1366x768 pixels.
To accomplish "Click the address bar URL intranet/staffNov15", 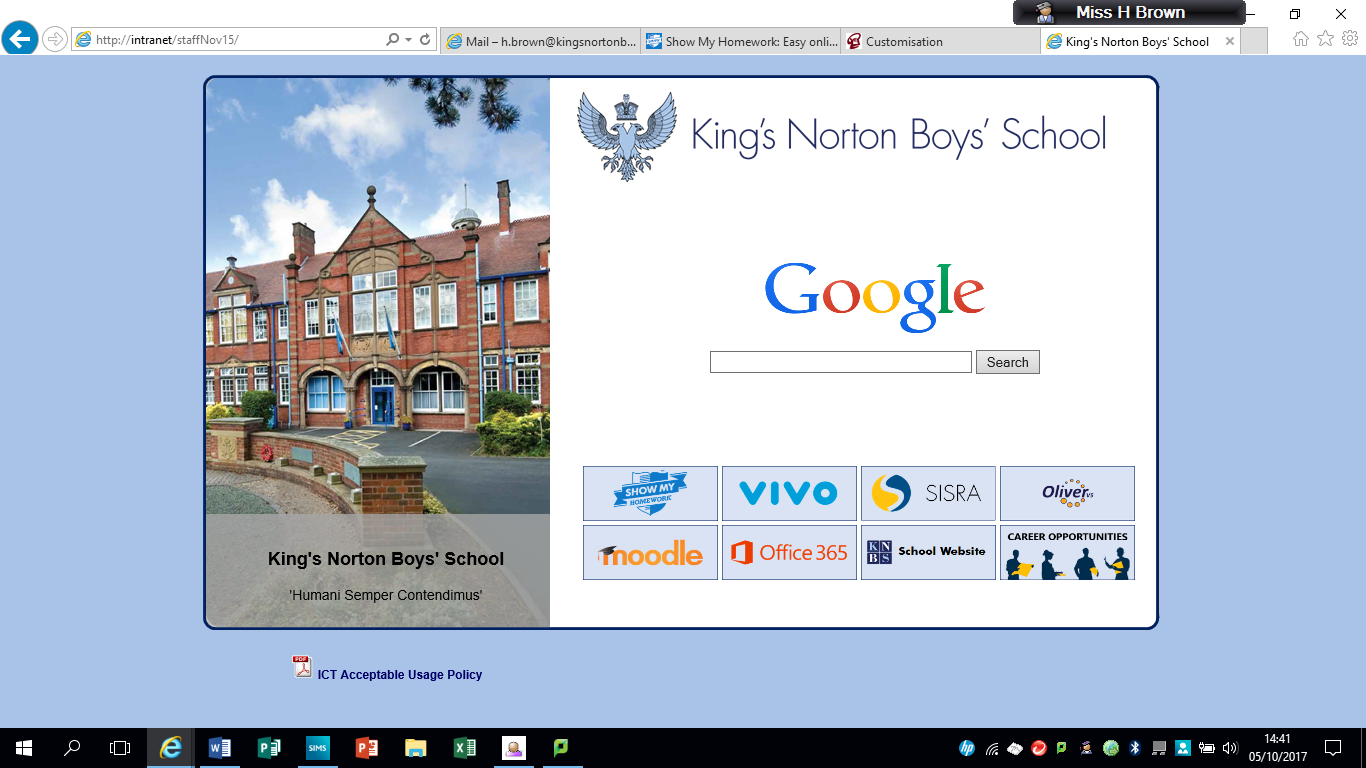I will coord(167,40).
